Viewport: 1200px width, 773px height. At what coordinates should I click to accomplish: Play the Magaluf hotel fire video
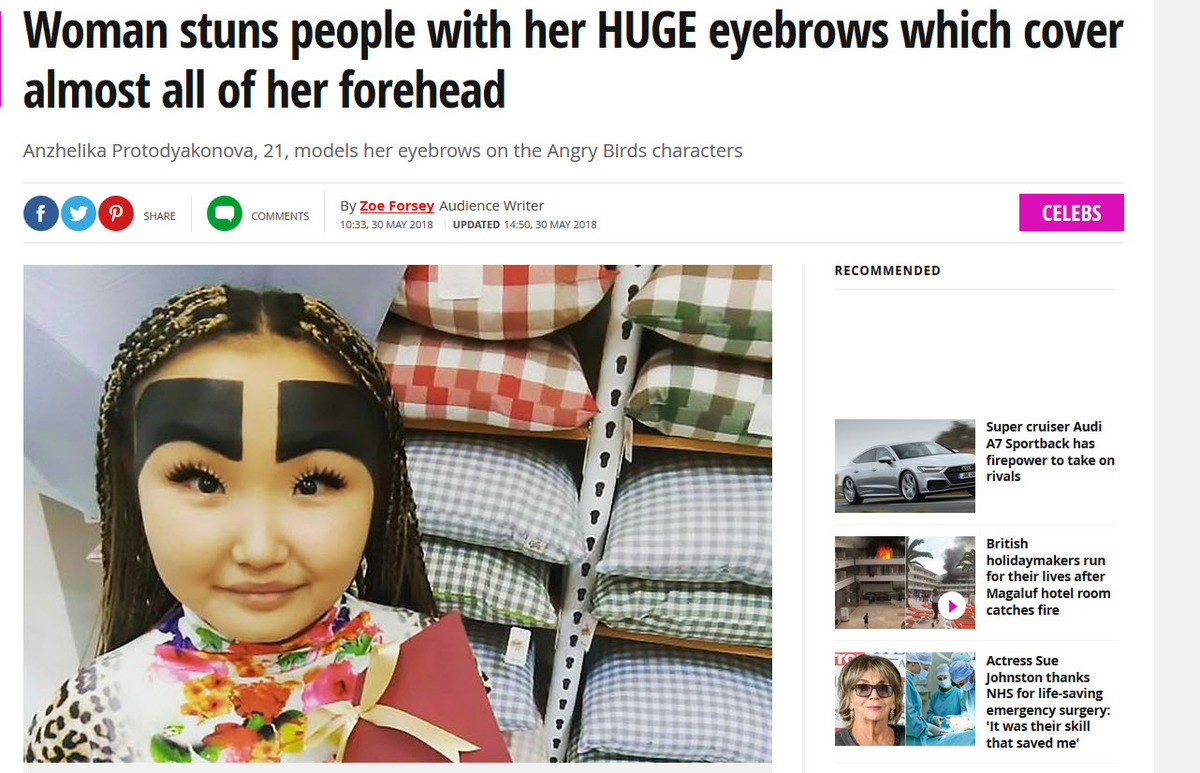point(952,605)
